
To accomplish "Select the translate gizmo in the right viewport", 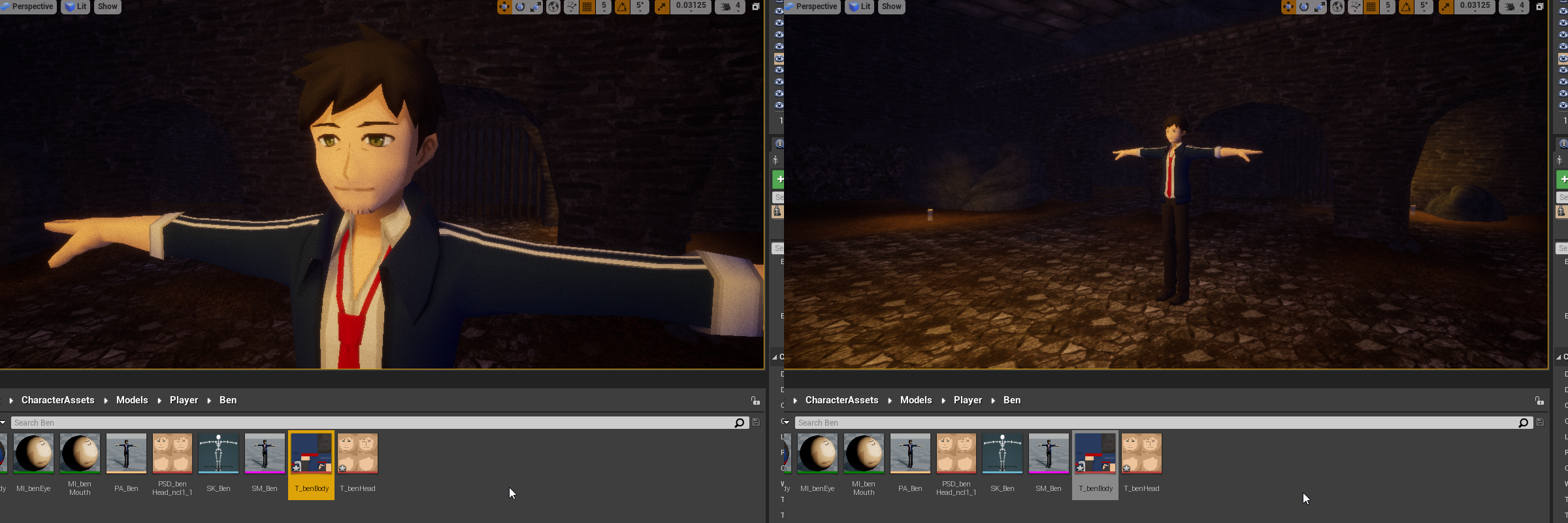I will (x=1288, y=7).
